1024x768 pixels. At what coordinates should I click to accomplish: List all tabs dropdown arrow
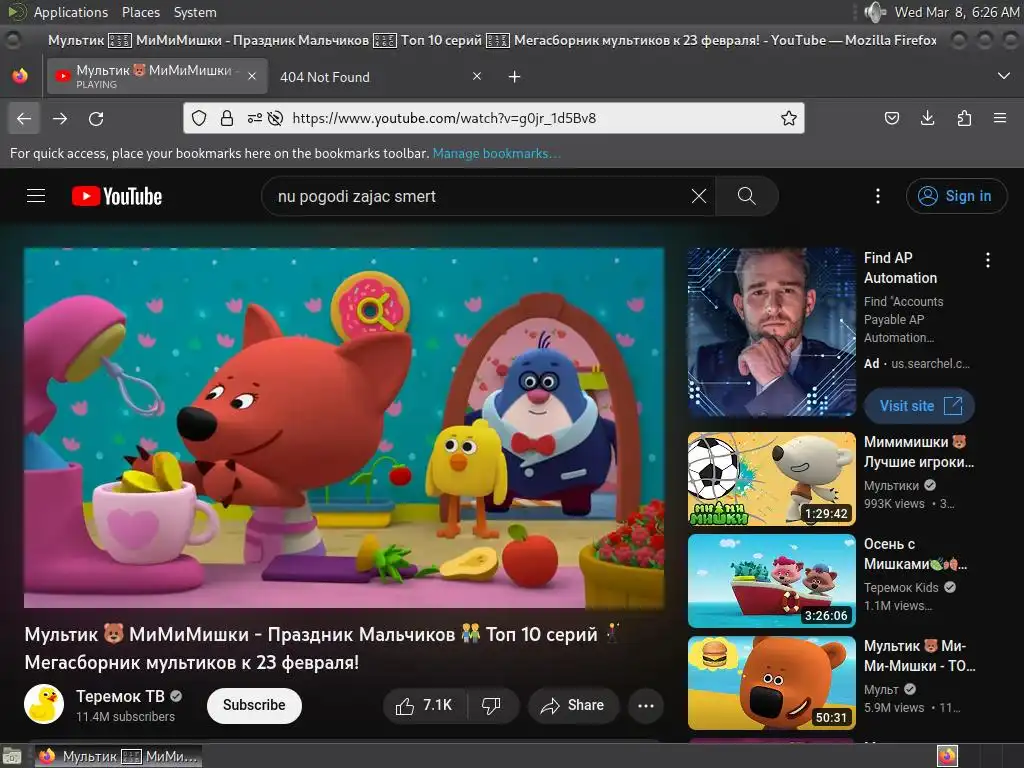pyautogui.click(x=1004, y=76)
